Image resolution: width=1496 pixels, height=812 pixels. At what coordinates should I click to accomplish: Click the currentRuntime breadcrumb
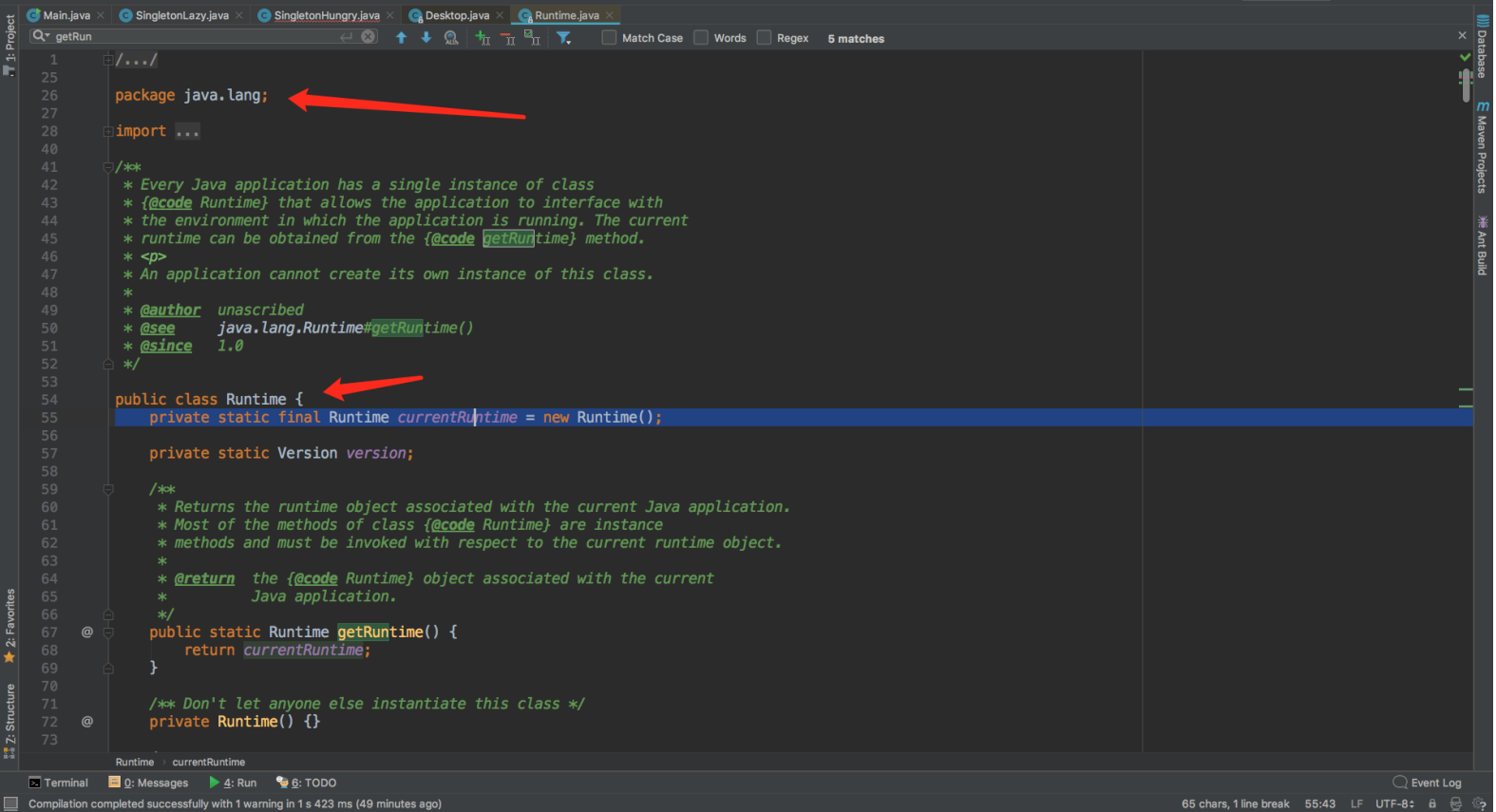click(x=209, y=762)
